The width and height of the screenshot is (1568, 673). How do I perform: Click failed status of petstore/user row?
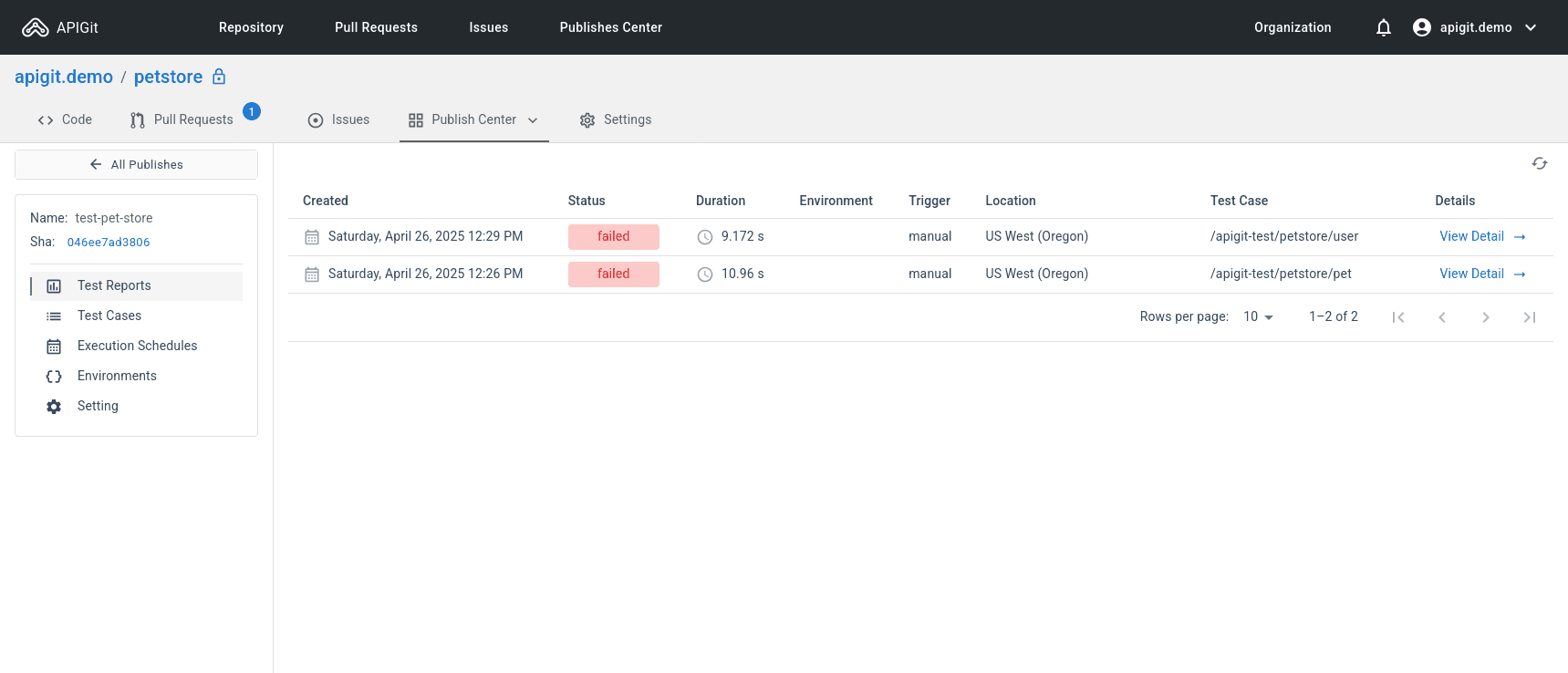pos(614,236)
